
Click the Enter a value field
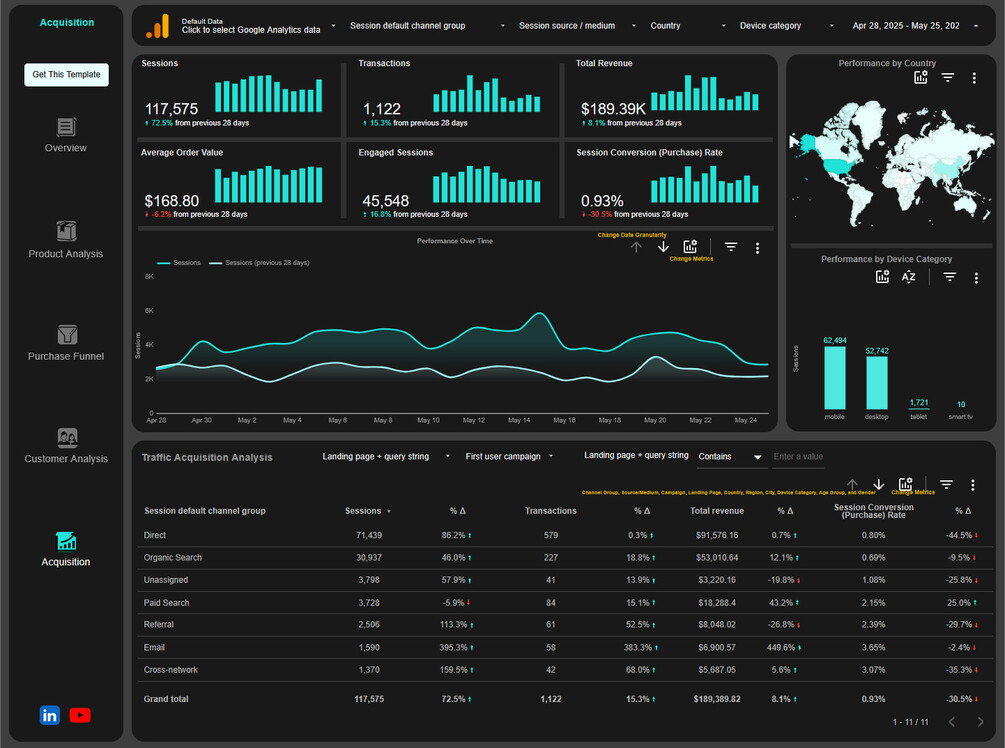[798, 456]
